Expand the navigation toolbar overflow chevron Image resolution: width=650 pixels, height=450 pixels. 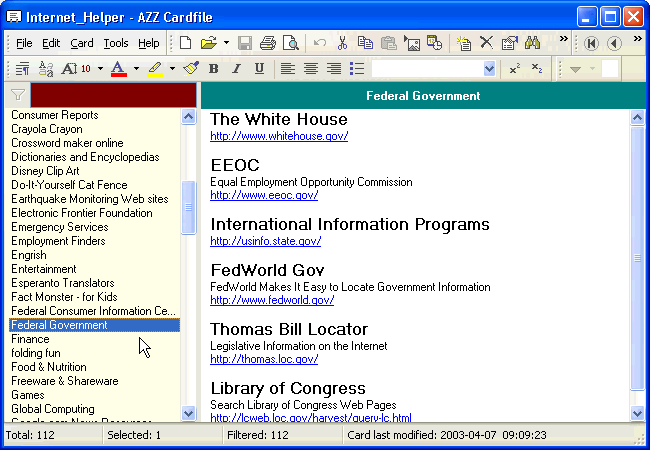pyautogui.click(x=638, y=39)
